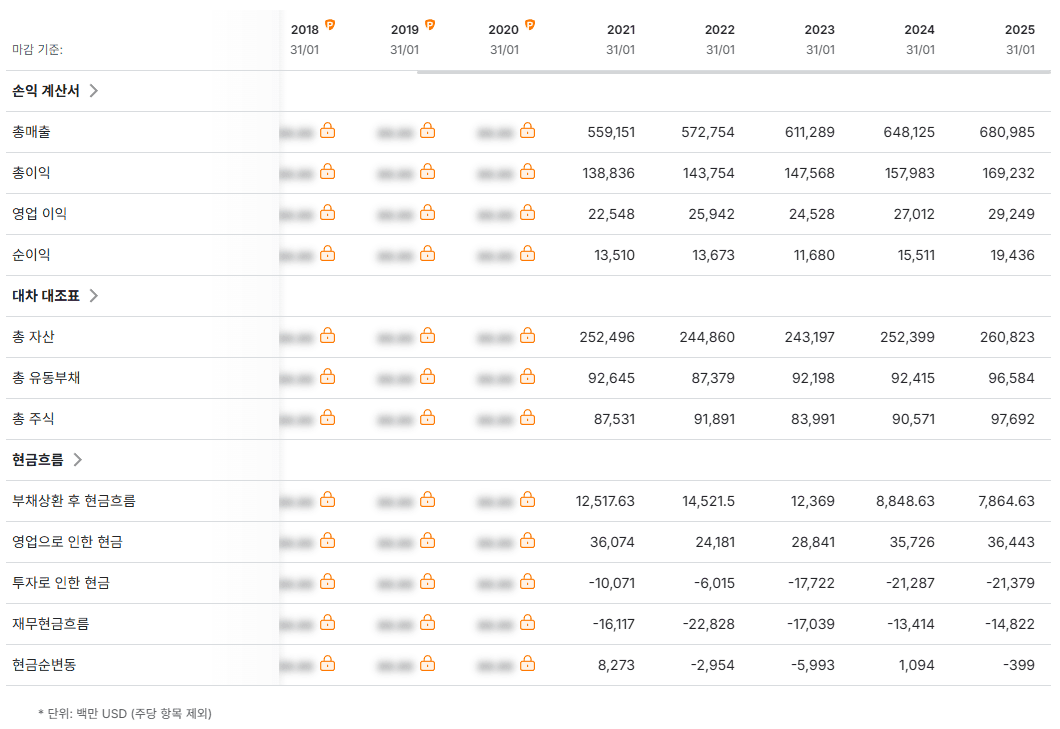Click the 2024 investing cash value -21,287

click(911, 583)
